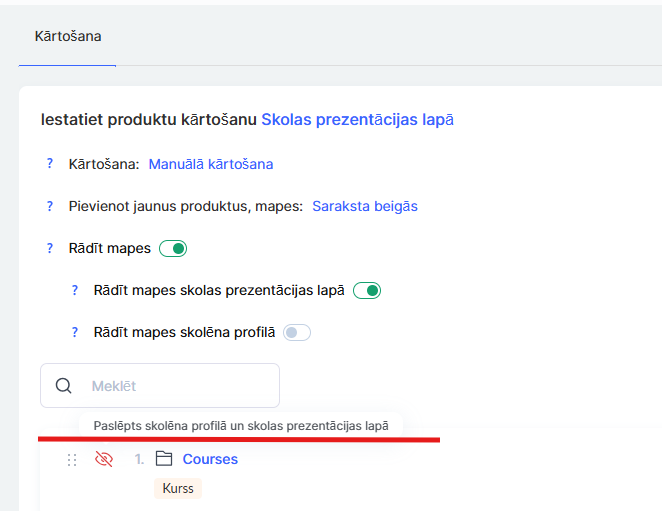Viewport: 662px width, 511px height.
Task: Follow the Skolas prezentācijas lapā link
Action: tap(357, 120)
